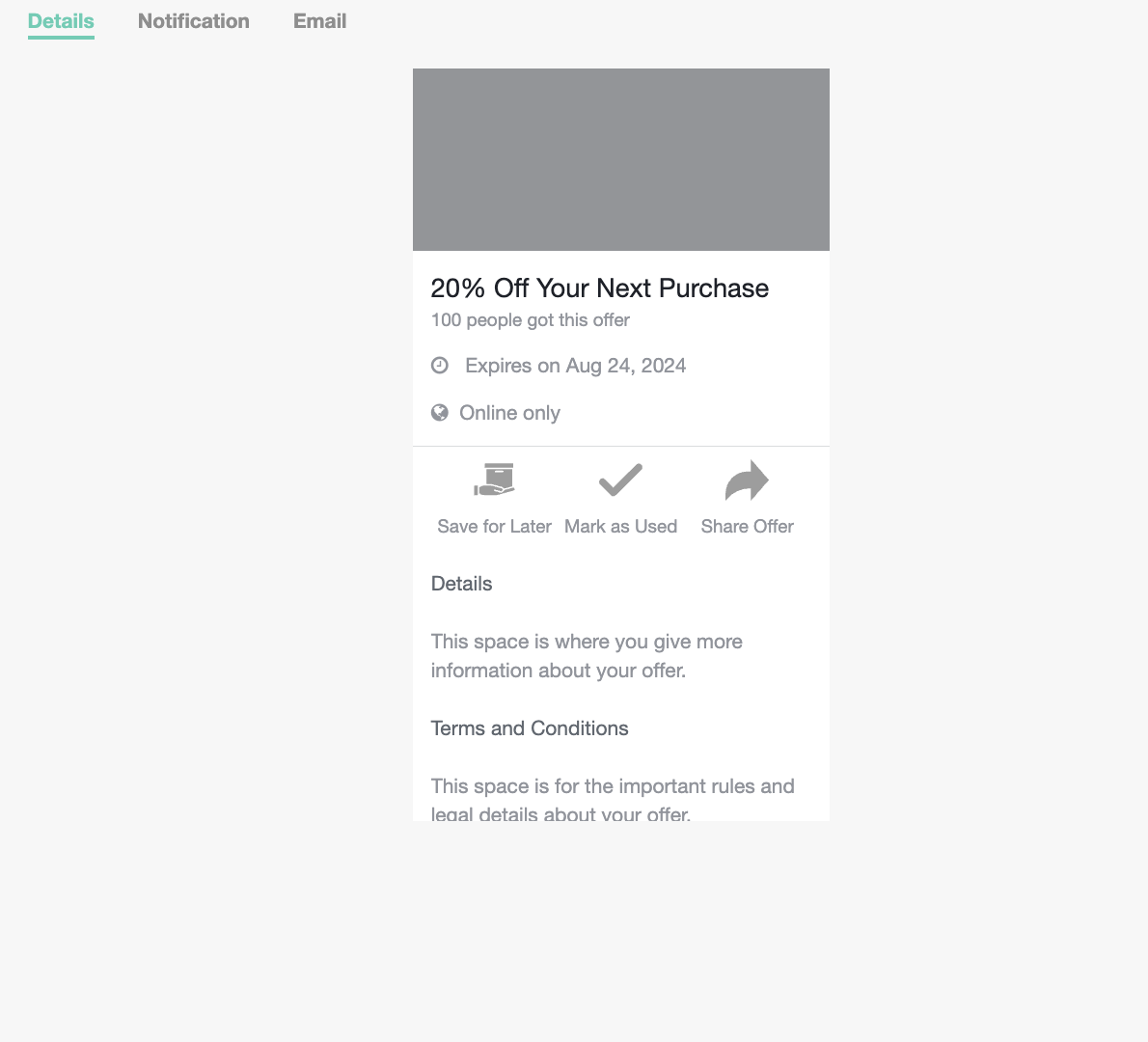Viewport: 1148px width, 1042px height.
Task: Click the Share Offer text label
Action: [x=747, y=526]
